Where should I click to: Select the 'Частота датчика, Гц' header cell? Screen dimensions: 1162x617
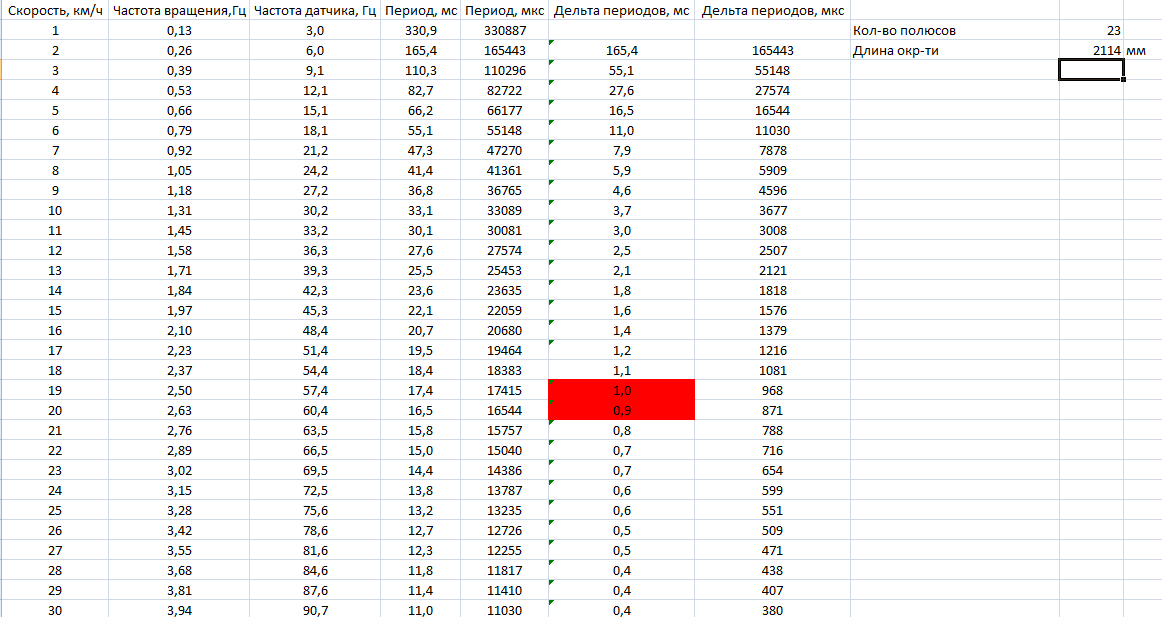315,11
